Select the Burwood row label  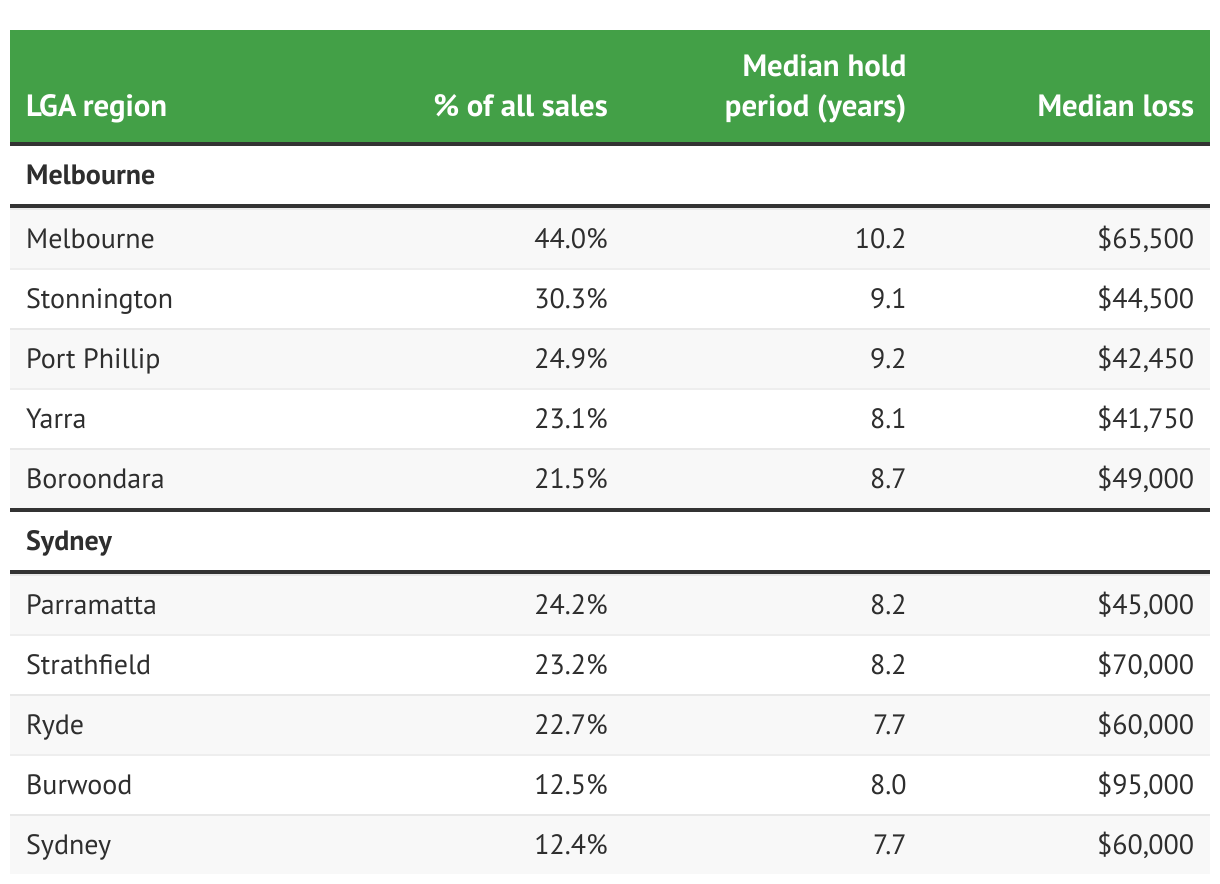[79, 785]
